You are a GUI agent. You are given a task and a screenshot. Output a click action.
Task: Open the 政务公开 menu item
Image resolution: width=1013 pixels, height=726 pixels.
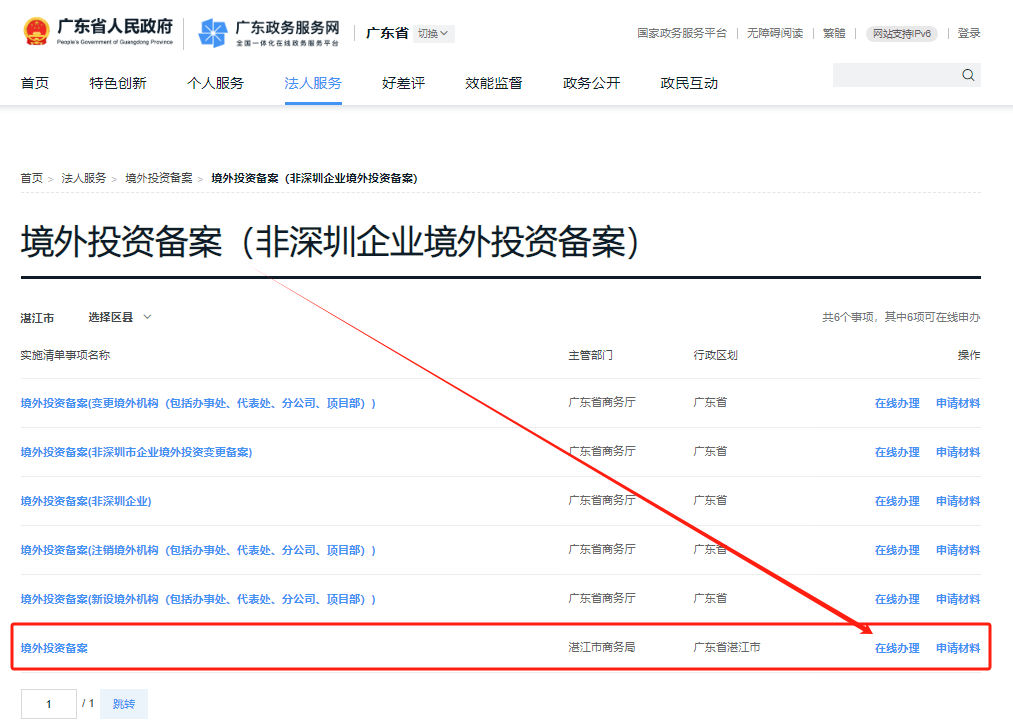click(x=591, y=83)
